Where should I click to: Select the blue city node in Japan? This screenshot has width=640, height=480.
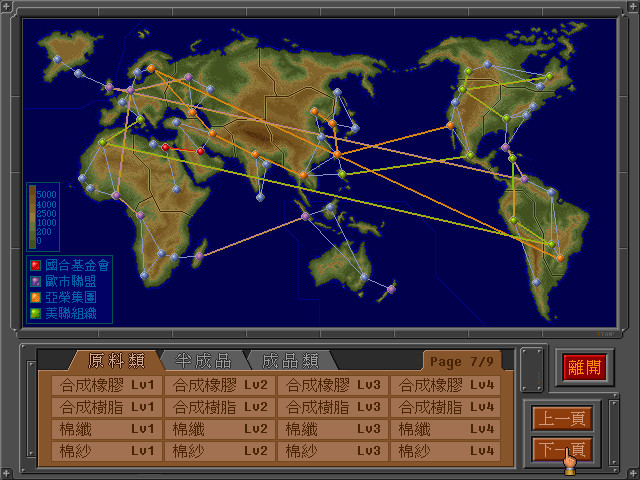(355, 129)
